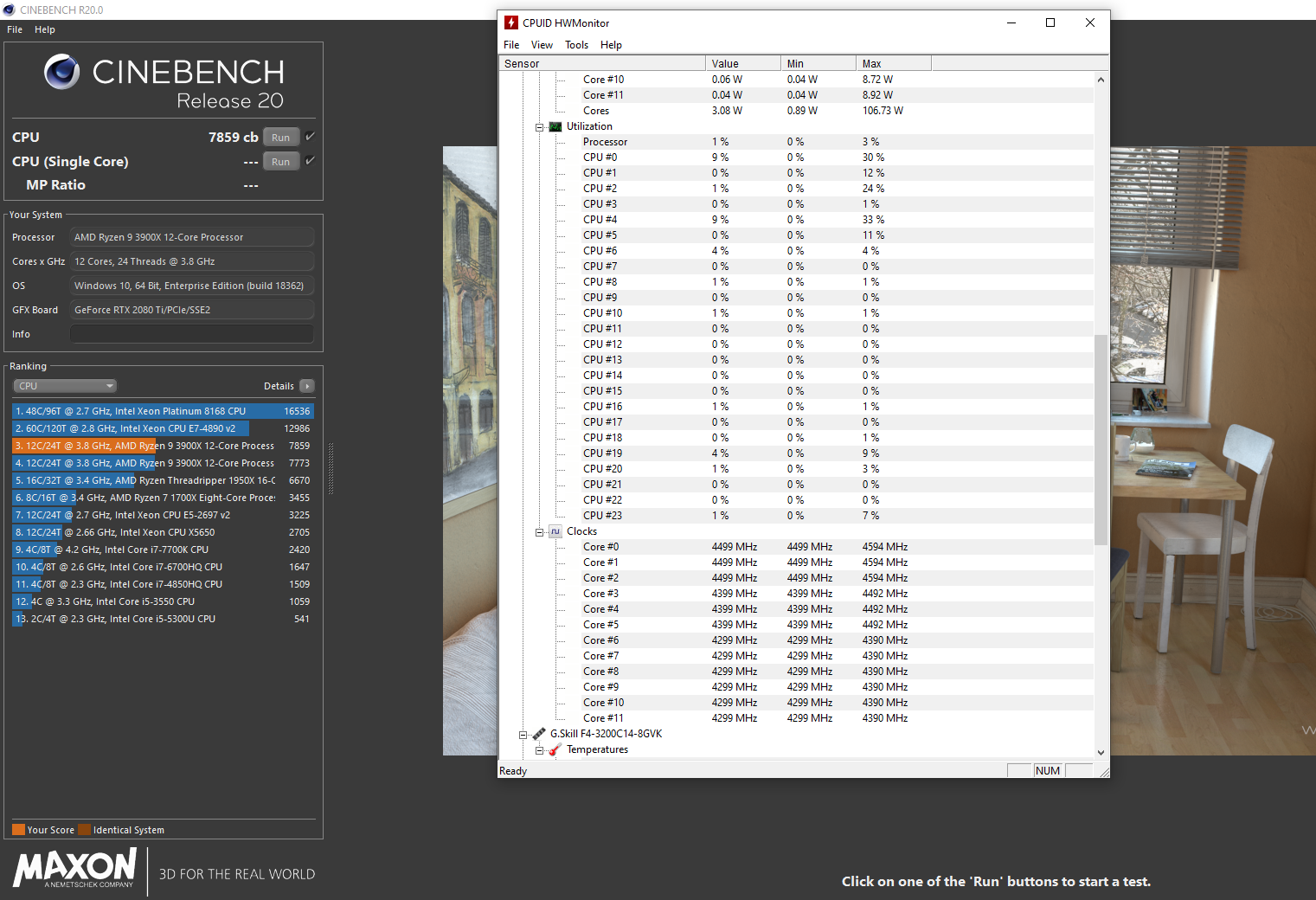Select ranking row 1 Intel Xeon Platinum 8168
The height and width of the screenshot is (900, 1316).
[163, 411]
